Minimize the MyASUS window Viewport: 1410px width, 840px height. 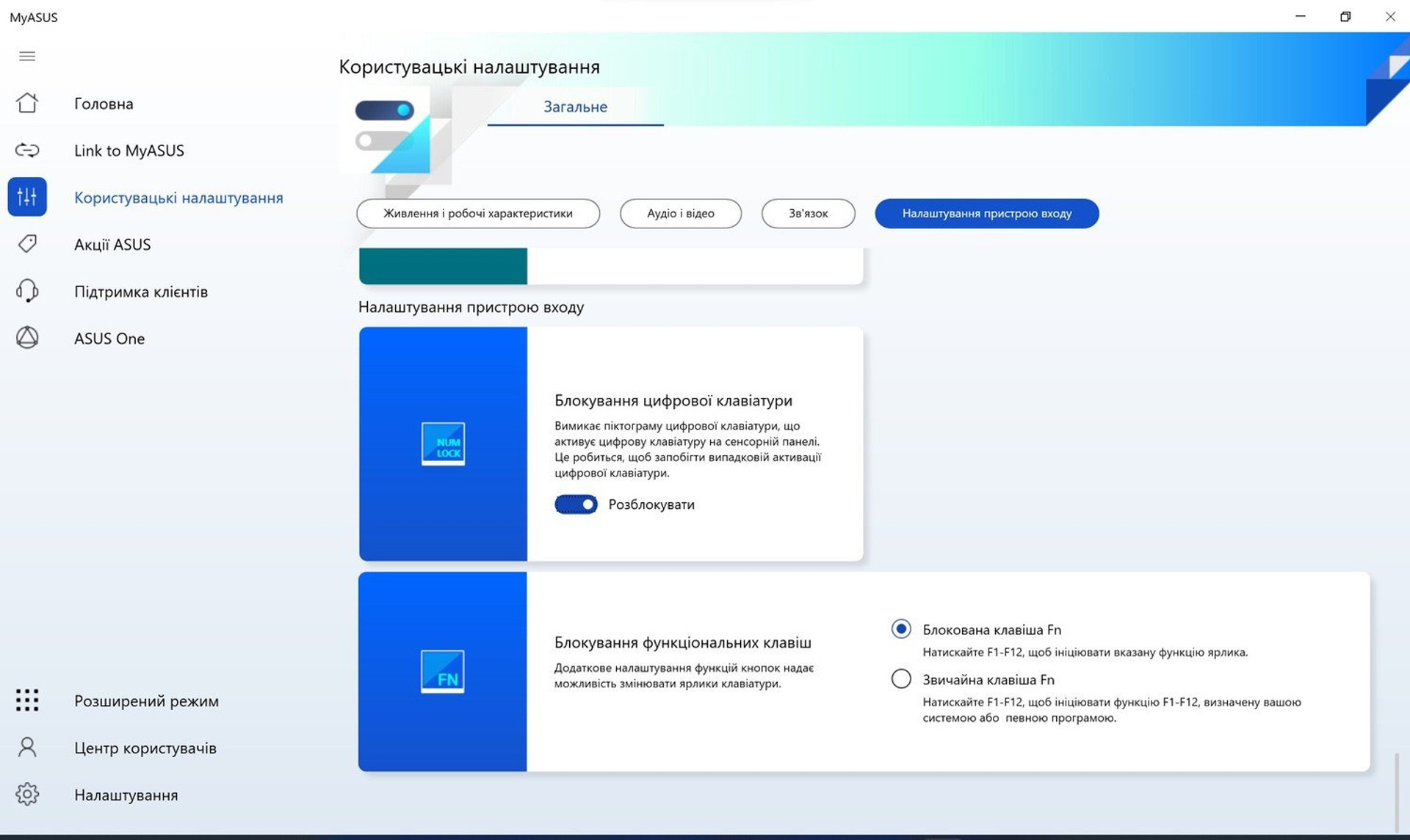click(1301, 16)
